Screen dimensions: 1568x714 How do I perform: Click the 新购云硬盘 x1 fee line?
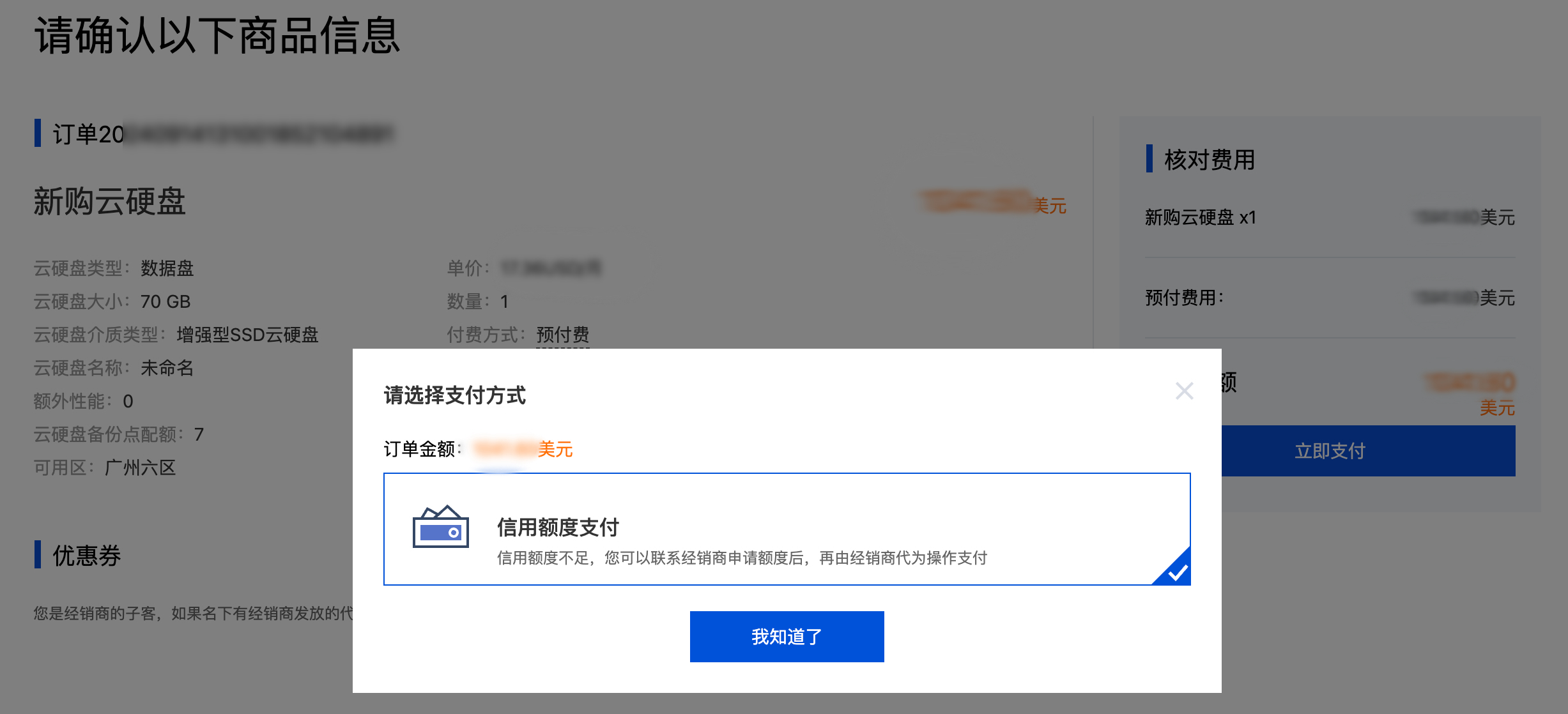(x=1200, y=217)
